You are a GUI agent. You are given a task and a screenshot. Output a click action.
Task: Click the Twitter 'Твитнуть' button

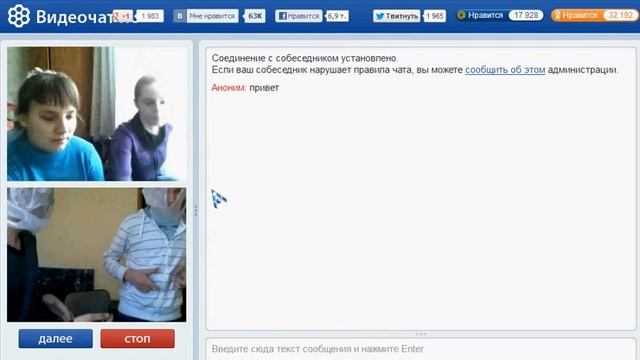pos(396,16)
